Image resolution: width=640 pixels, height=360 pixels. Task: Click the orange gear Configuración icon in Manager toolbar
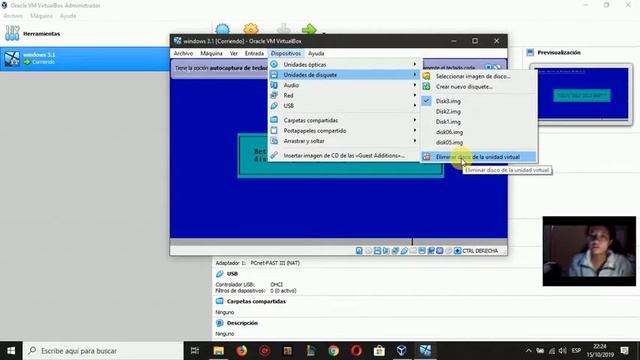(251, 29)
